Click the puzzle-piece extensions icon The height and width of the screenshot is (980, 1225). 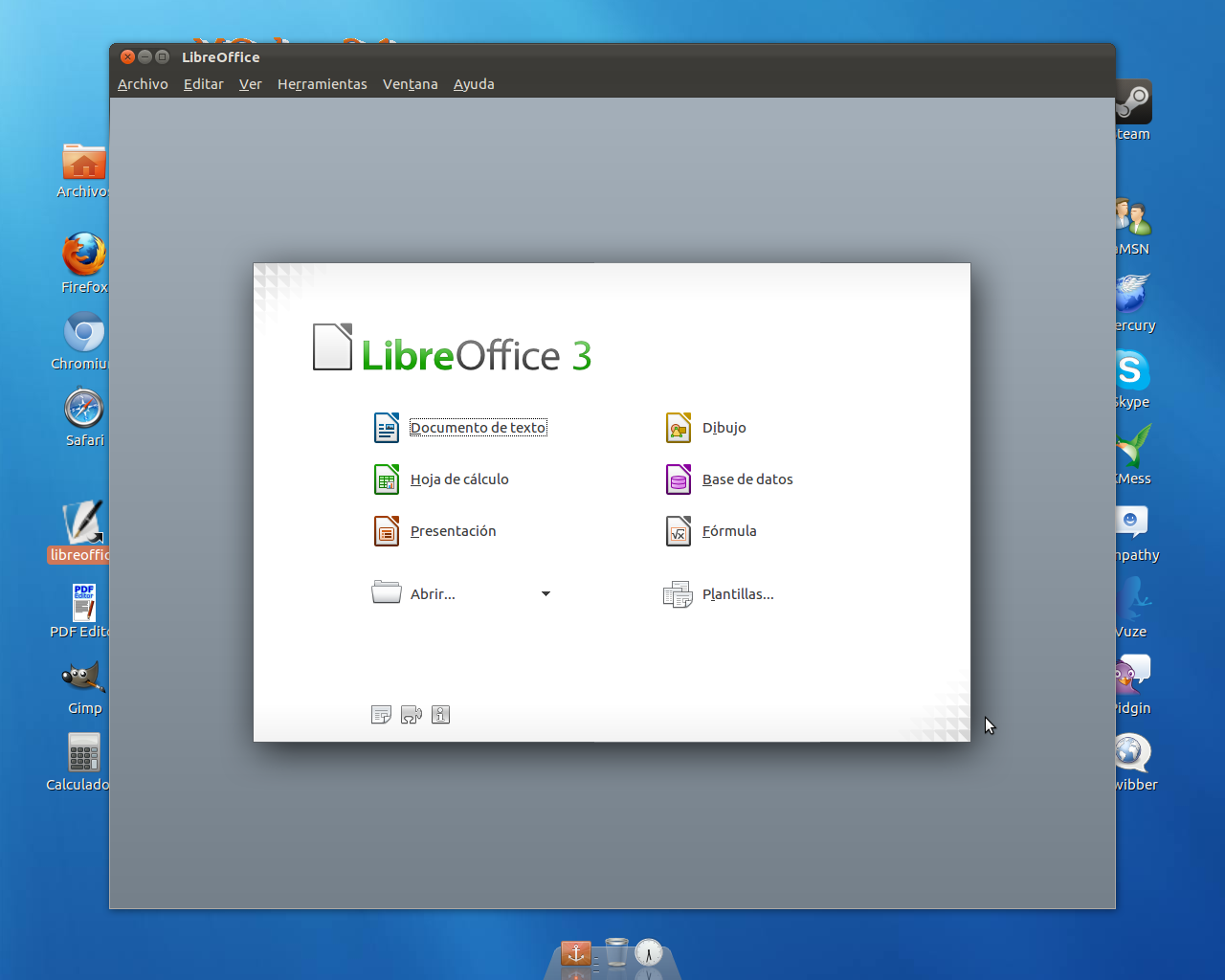(x=412, y=715)
